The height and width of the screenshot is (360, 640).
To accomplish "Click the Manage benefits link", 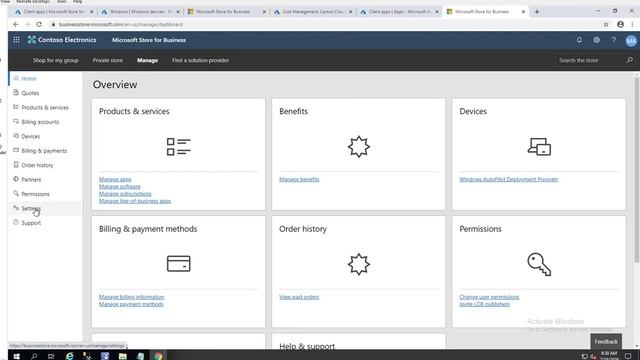I will pos(299,179).
